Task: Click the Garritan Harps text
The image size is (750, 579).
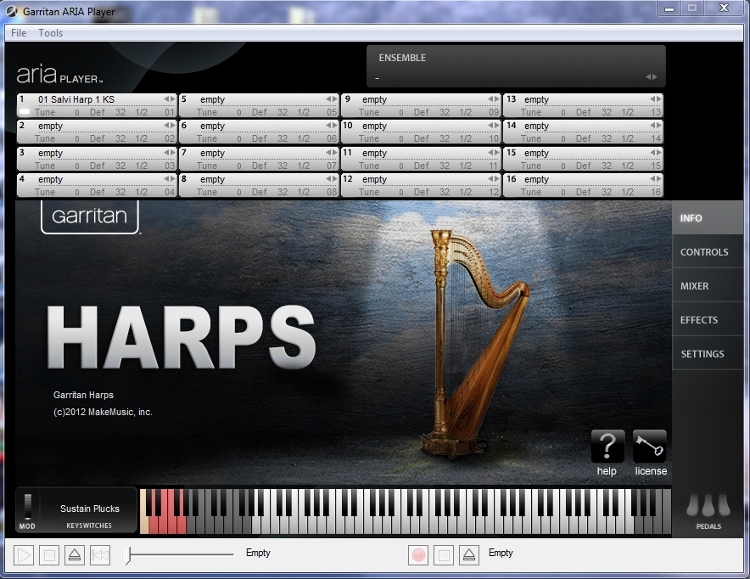Action: (83, 395)
